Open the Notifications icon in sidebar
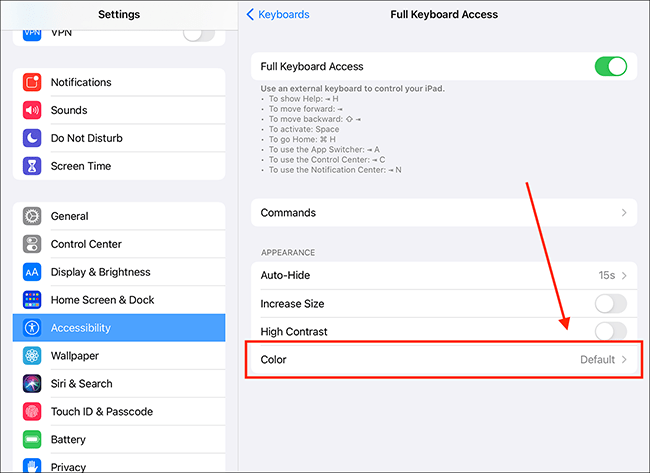This screenshot has height=473, width=650. (x=32, y=82)
